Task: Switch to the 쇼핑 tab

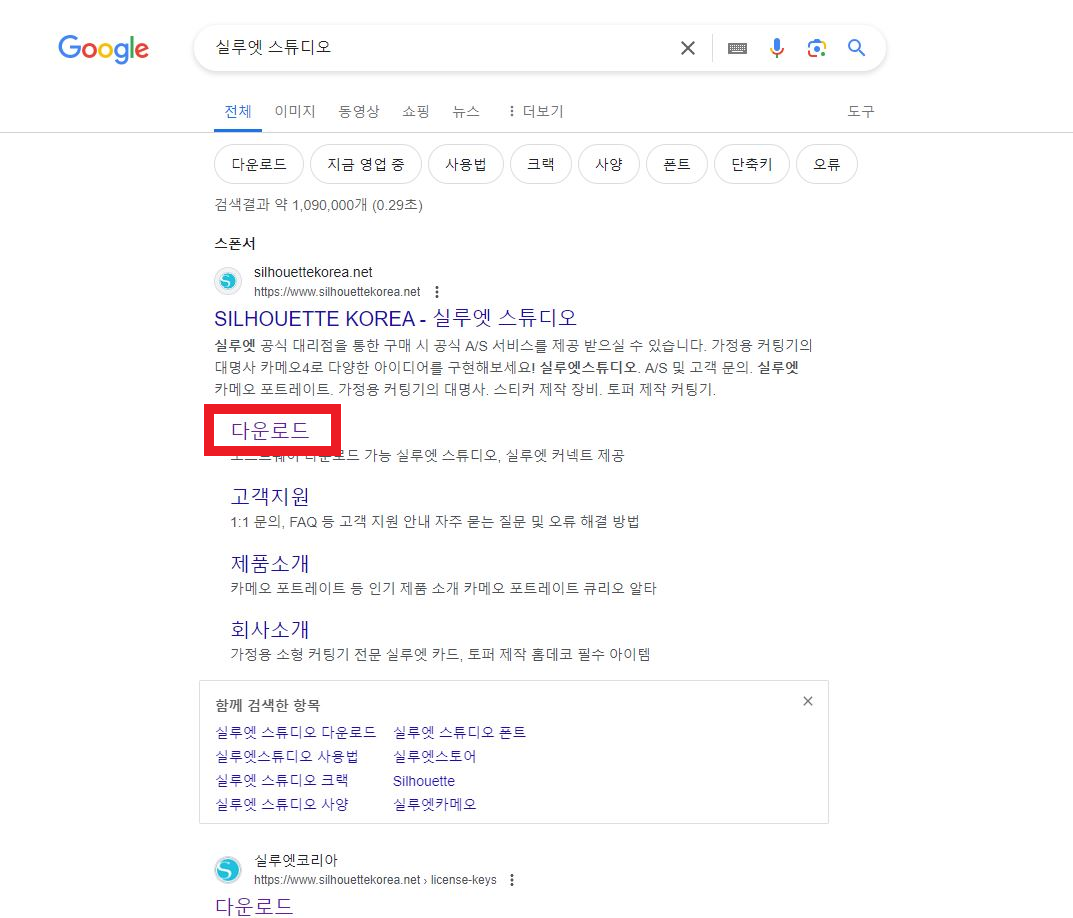Action: 415,111
